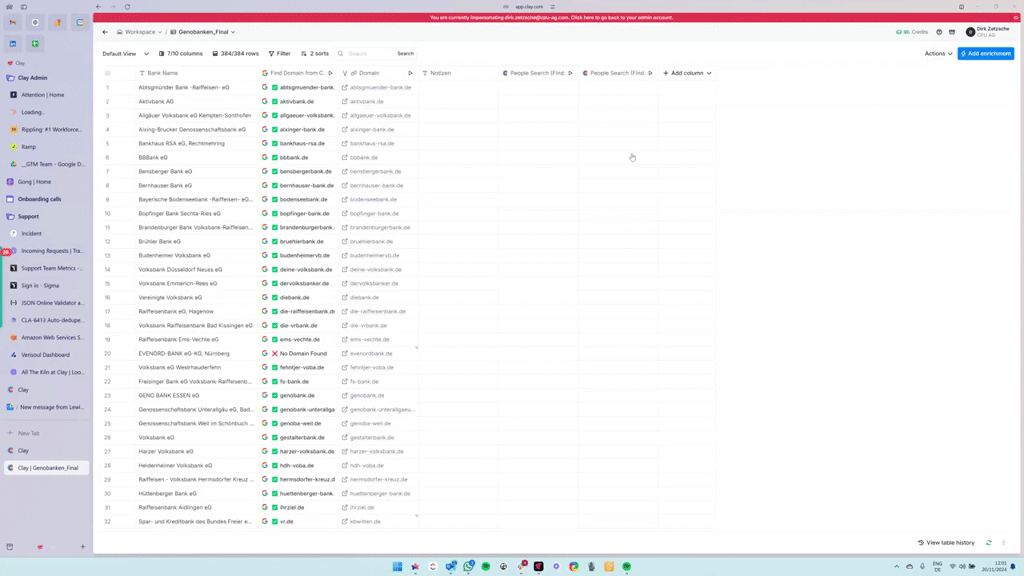Screen dimensions: 1024x576
Task: Click the help icon next to Credits
Action: click(939, 32)
